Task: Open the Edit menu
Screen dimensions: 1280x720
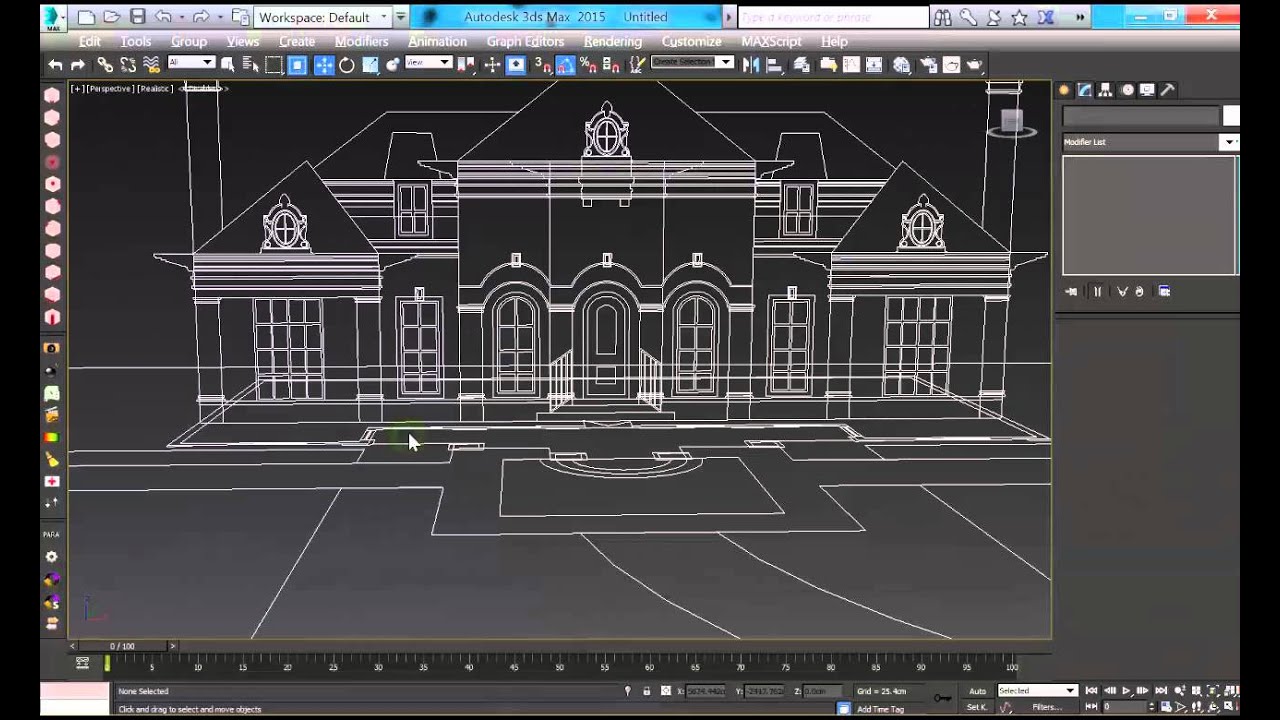Action: point(90,41)
